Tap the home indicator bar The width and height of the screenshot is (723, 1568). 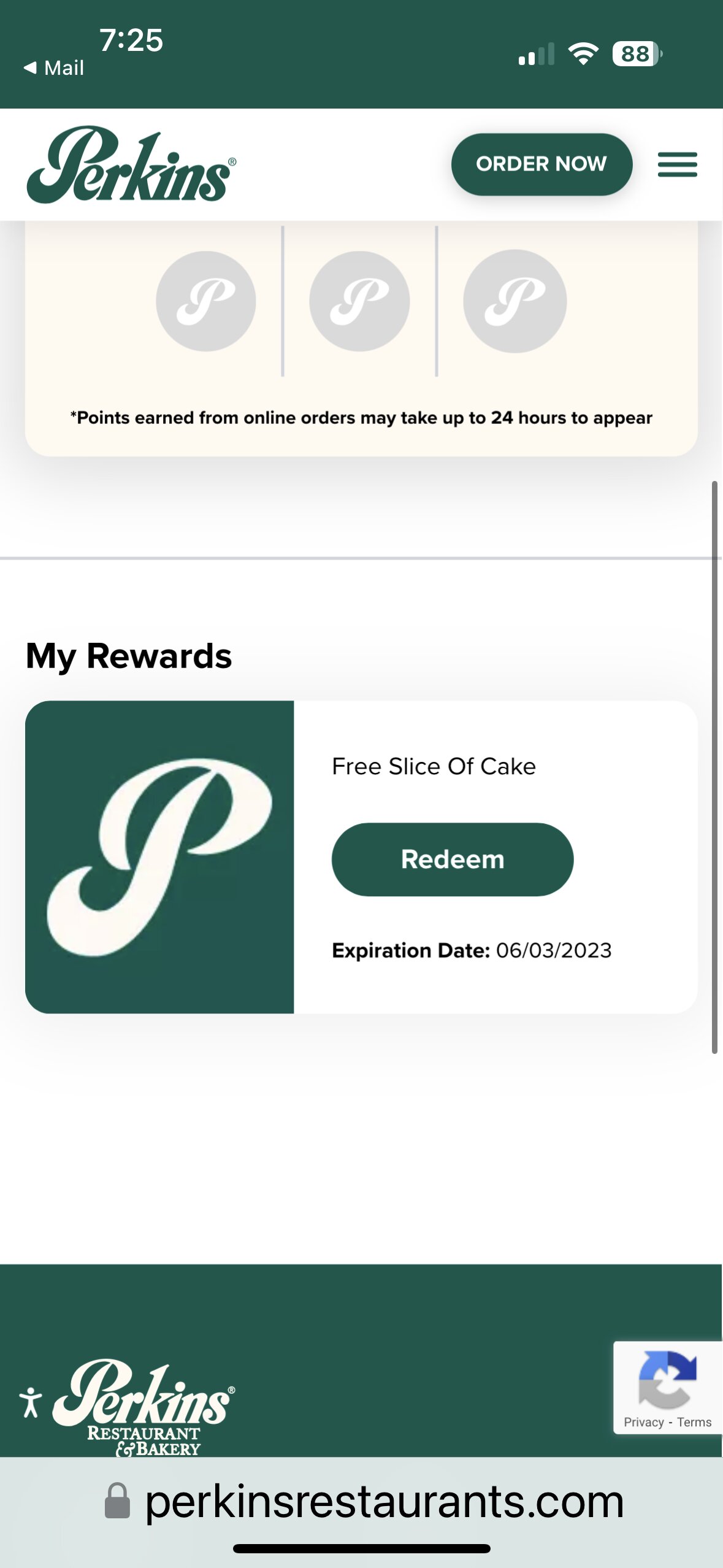[x=362, y=1548]
